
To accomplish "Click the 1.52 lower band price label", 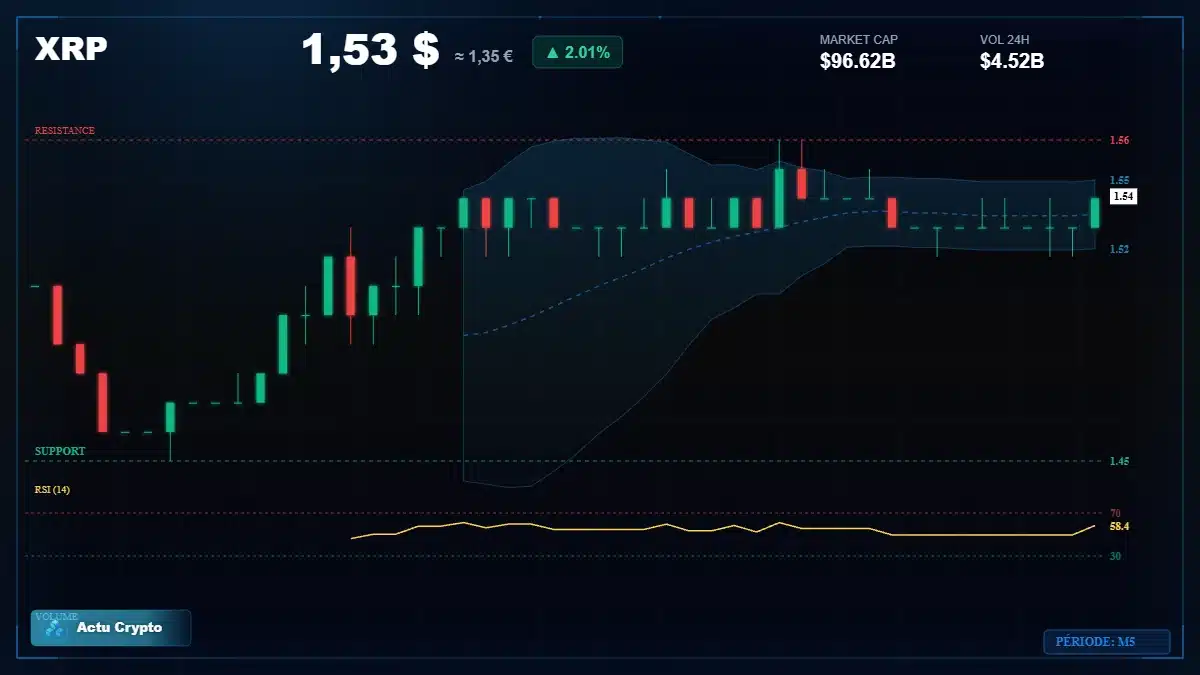I will (x=1119, y=249).
